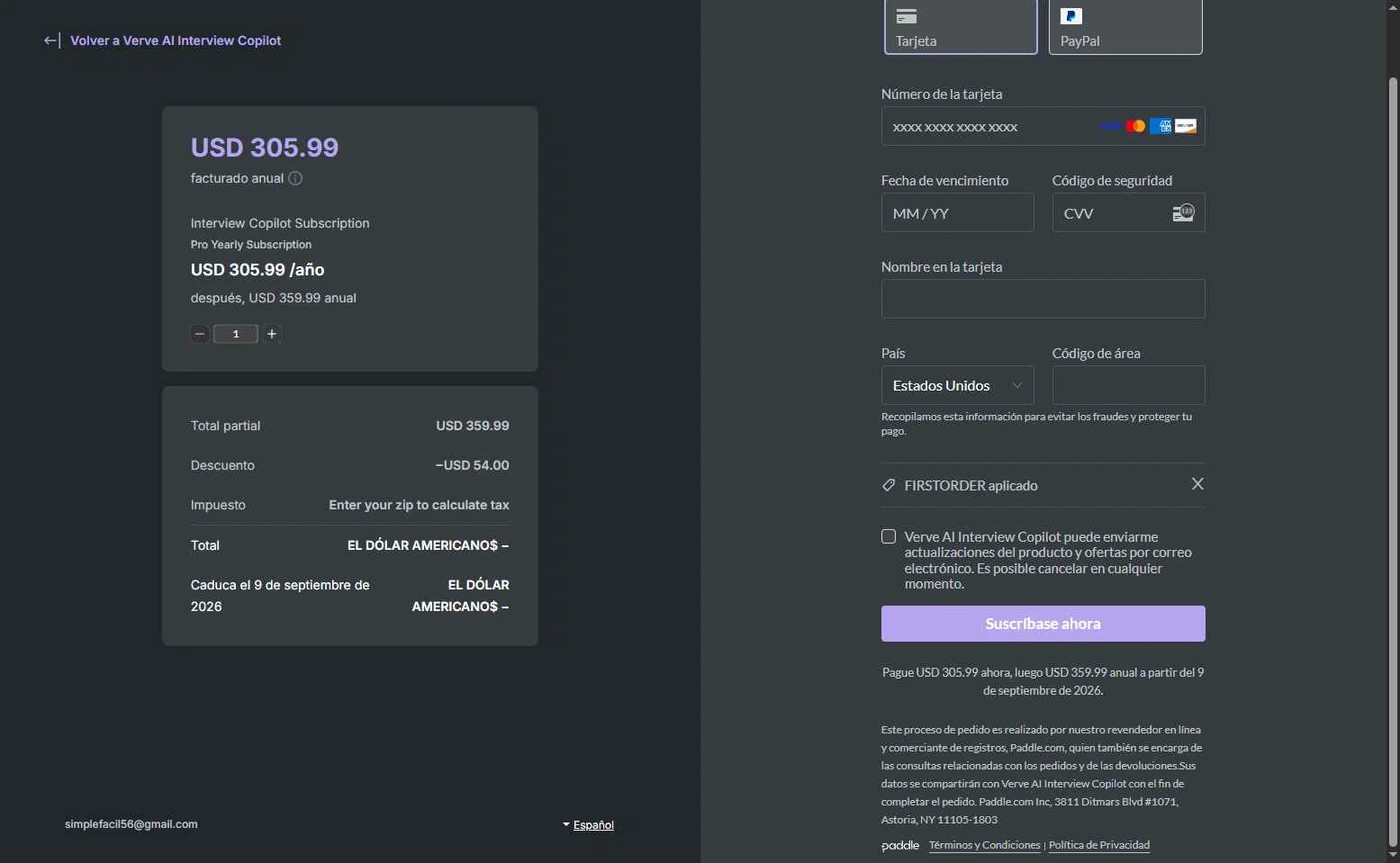Image resolution: width=1400 pixels, height=863 pixels.
Task: Open the Términos y Condiciones link
Action: (984, 845)
